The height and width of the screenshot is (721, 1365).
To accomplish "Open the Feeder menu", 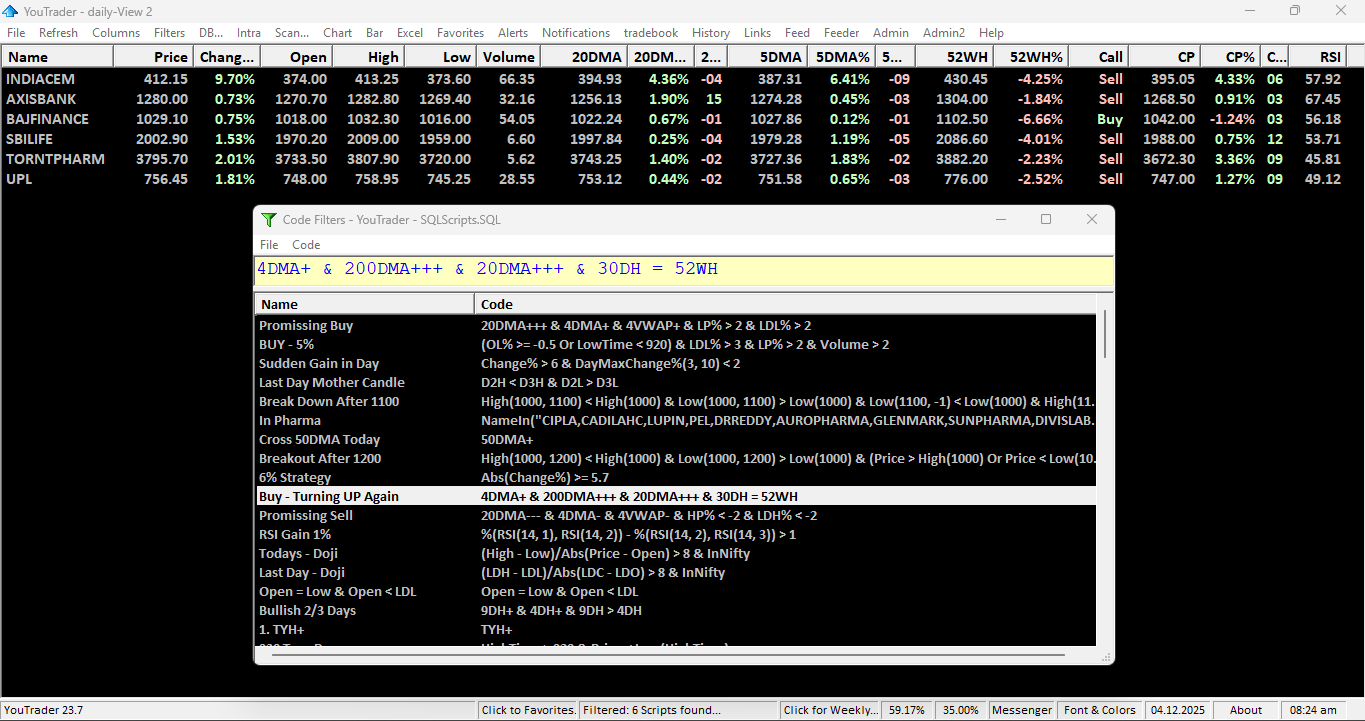I will (841, 33).
